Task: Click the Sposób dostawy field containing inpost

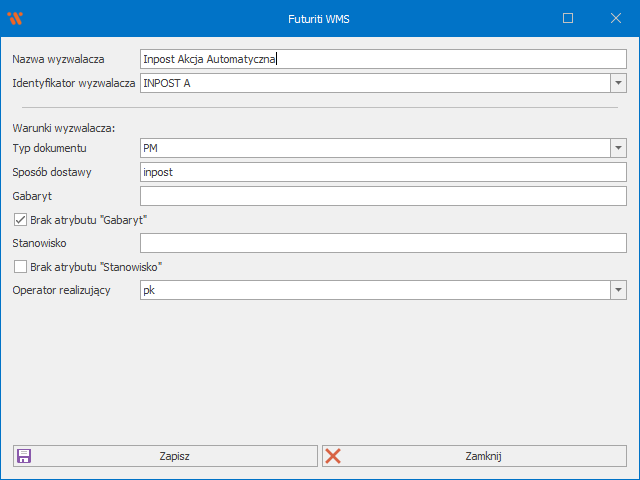Action: pos(383,172)
